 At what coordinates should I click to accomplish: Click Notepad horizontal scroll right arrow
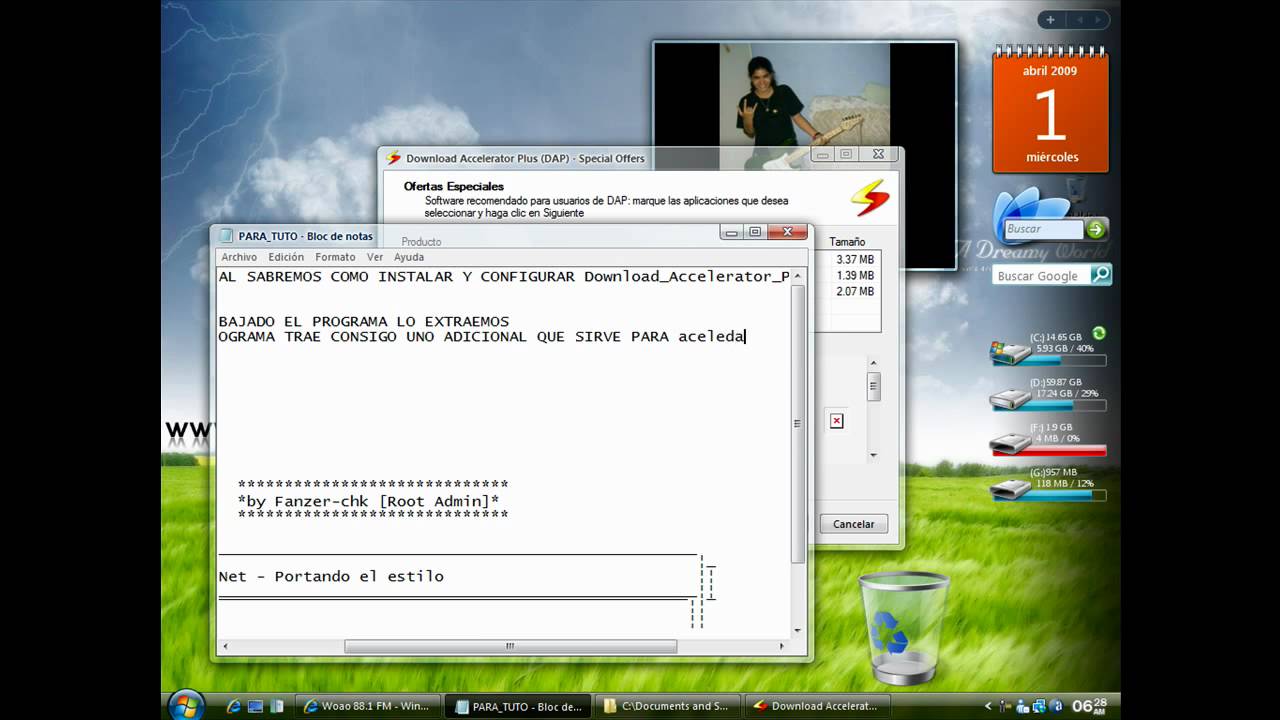(x=783, y=646)
